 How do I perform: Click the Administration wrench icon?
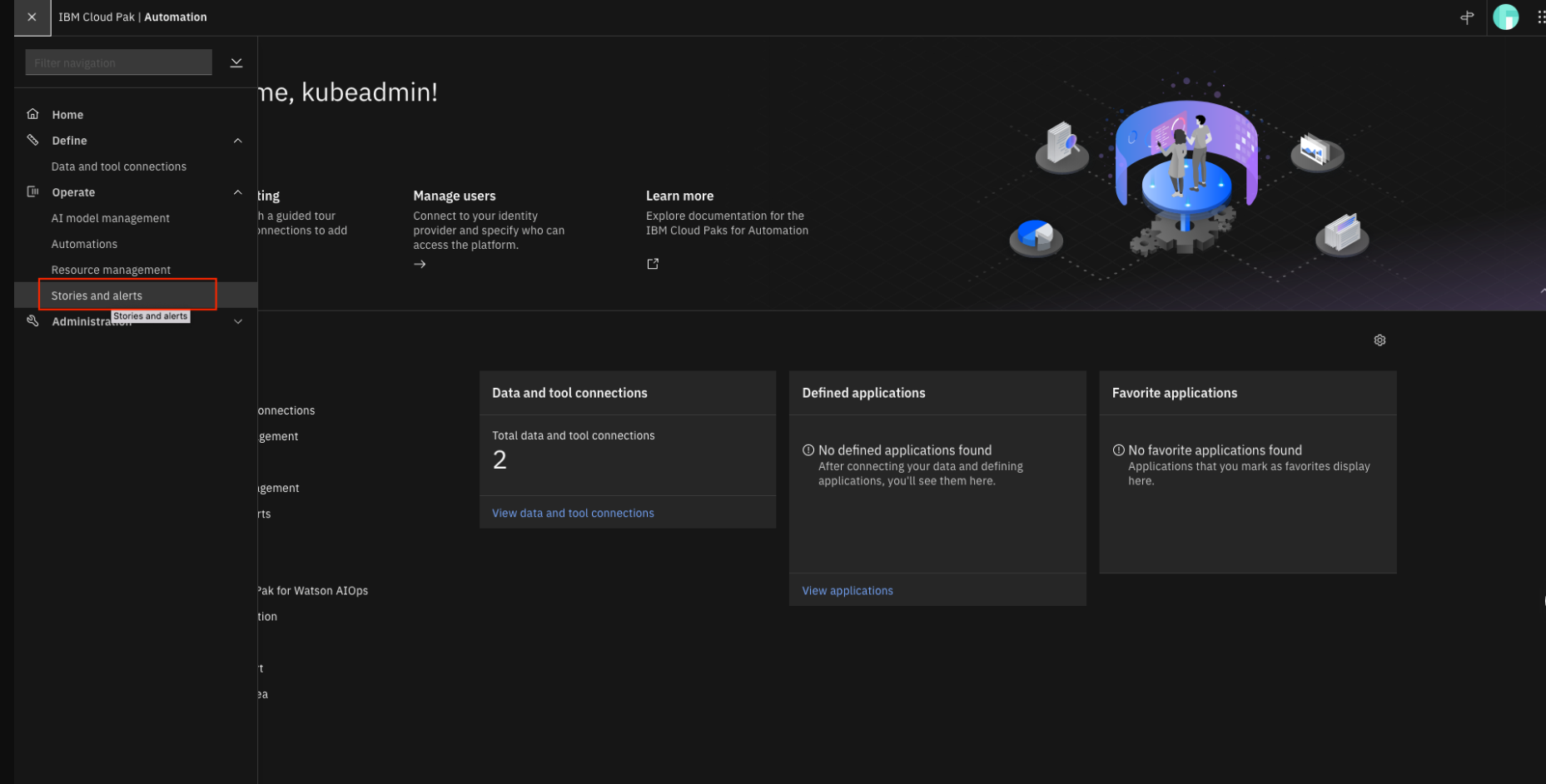pos(33,320)
